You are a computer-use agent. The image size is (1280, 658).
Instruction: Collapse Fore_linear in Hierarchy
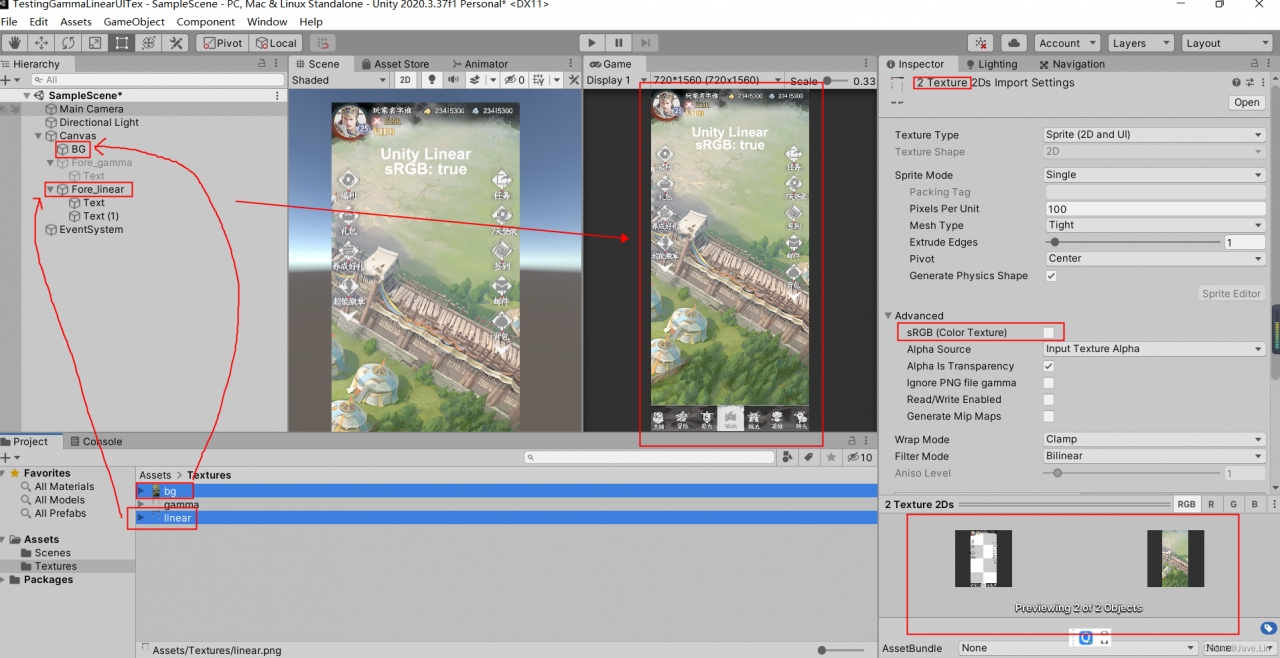point(50,189)
